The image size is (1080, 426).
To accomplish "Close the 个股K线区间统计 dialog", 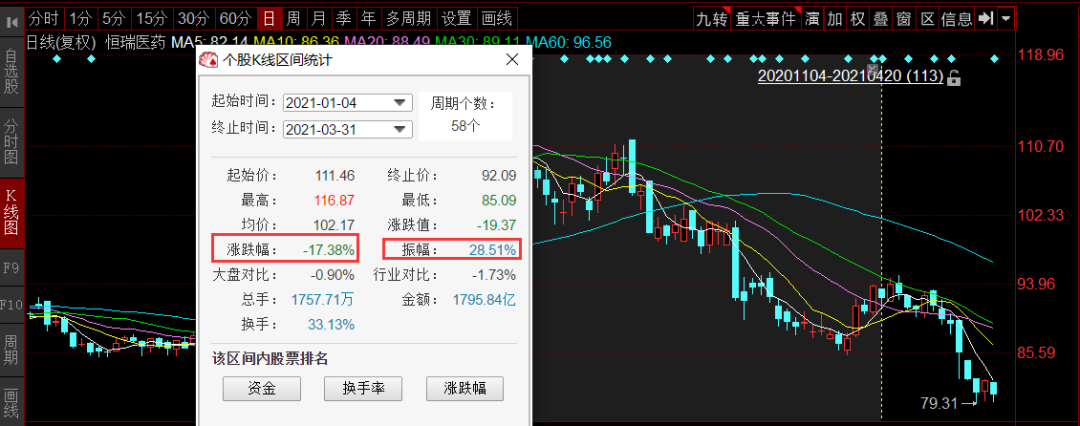I will point(512,60).
